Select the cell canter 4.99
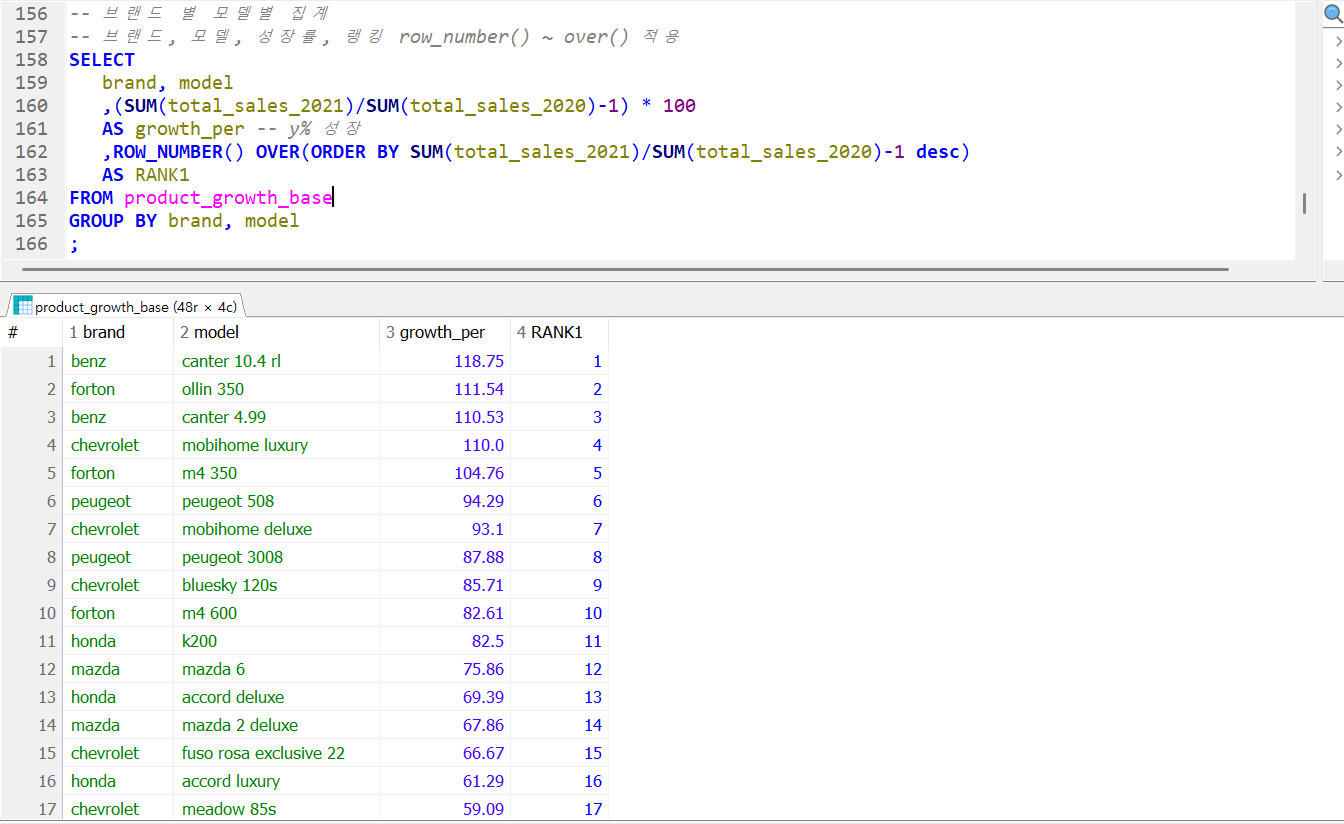Viewport: 1344px width, 824px height. 277,417
